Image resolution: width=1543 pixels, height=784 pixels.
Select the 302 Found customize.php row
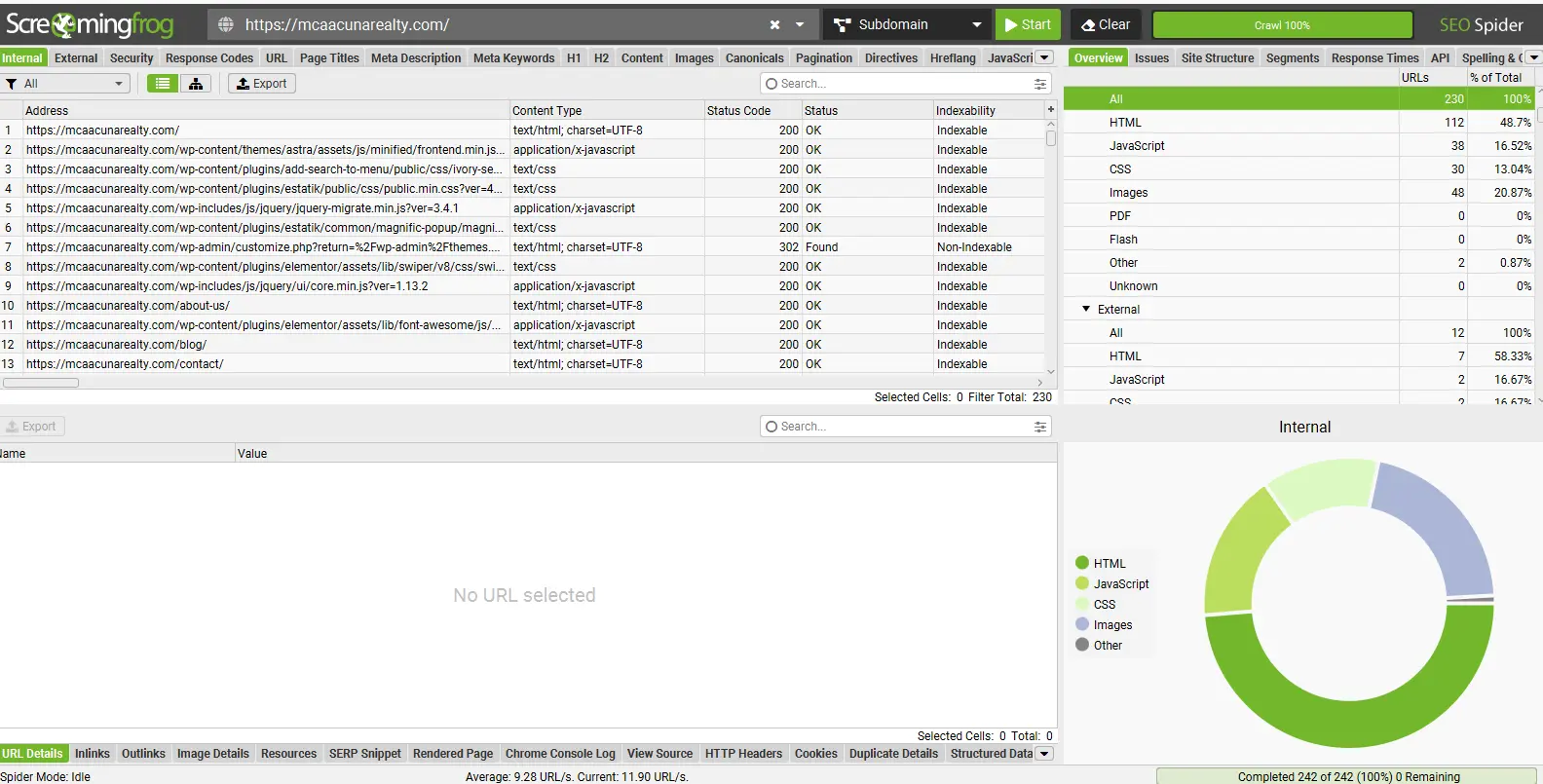tap(522, 247)
